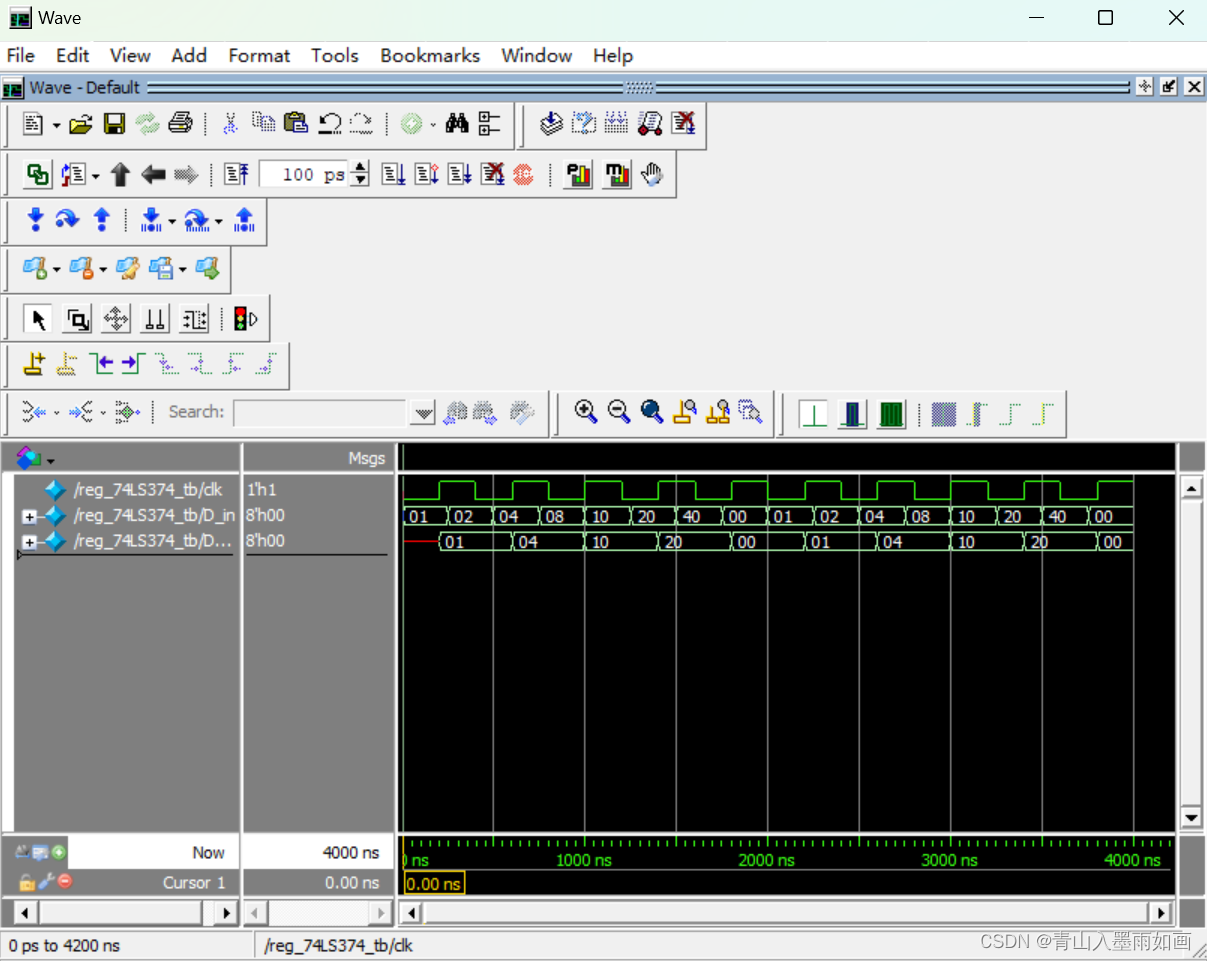Open the hand-shaped breakpoints icon

pyautogui.click(x=652, y=175)
